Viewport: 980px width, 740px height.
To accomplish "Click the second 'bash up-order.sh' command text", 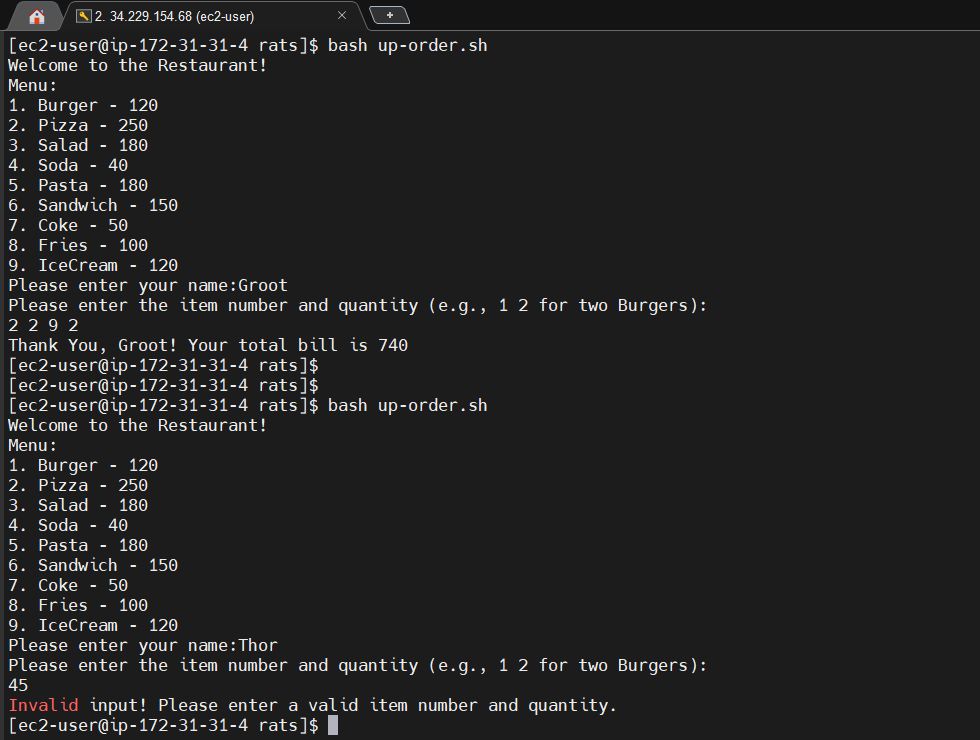I will tap(408, 406).
